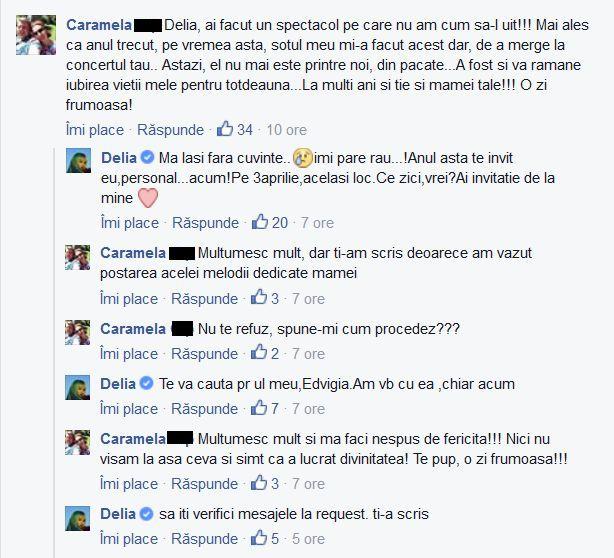Click 'Răspunde' under Delia's invitation reply
Screen dimensions: 614x558
pos(205,223)
